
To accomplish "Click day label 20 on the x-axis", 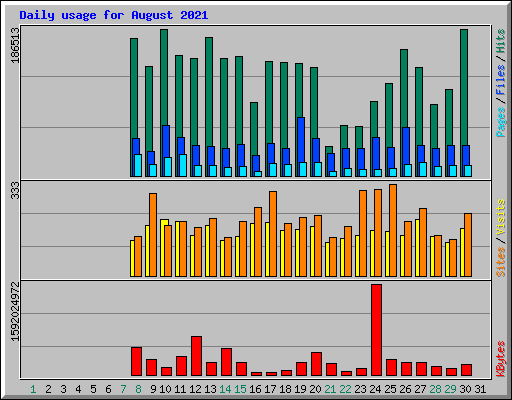I will click(315, 389).
